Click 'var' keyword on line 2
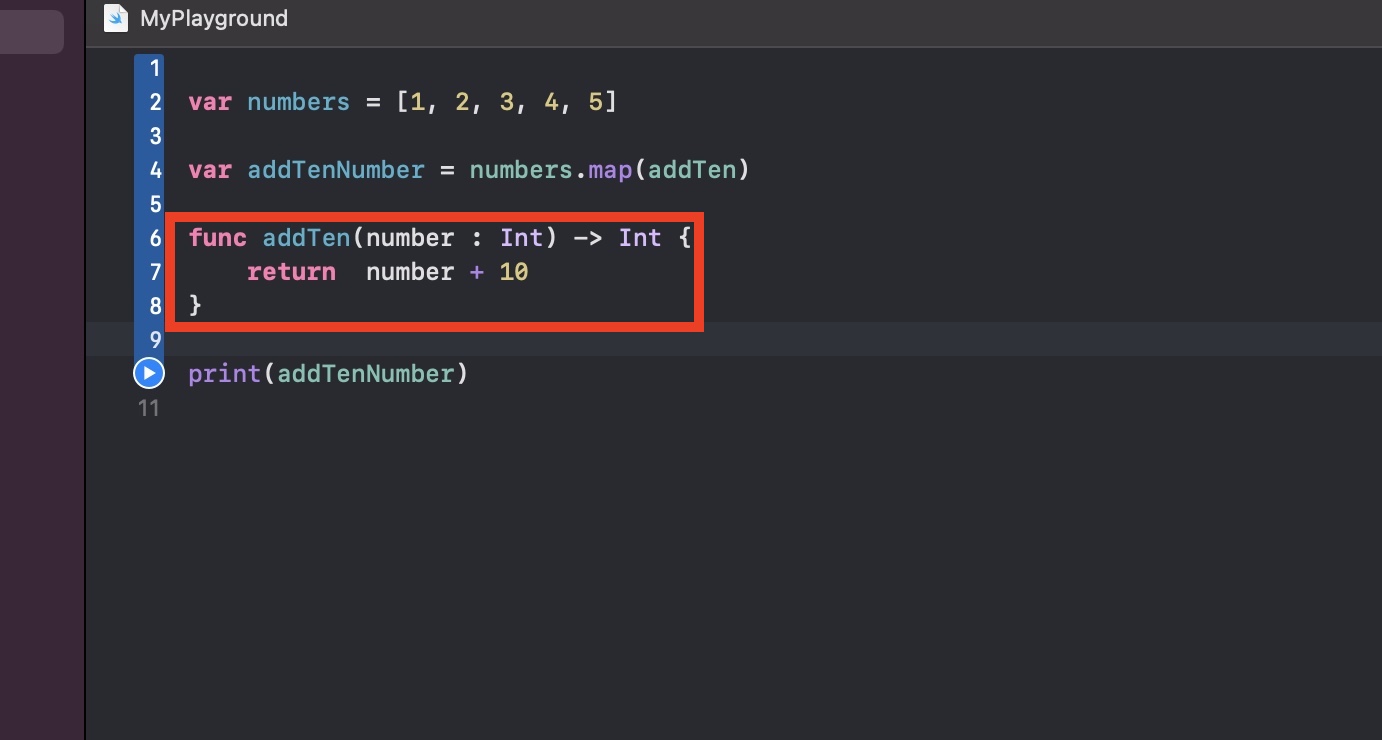This screenshot has height=740, width=1382. [x=210, y=102]
